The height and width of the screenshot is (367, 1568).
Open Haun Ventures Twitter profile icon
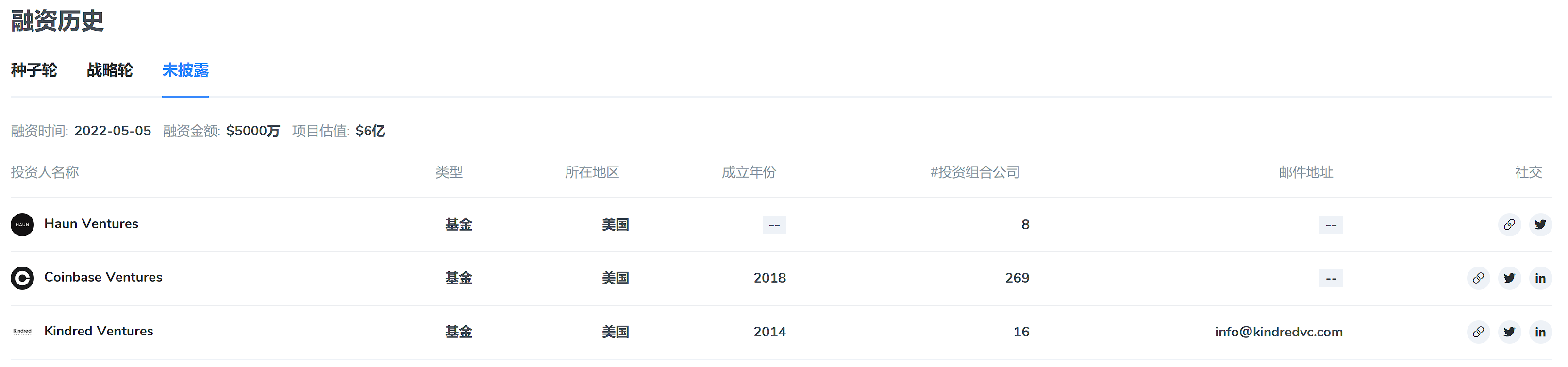[x=1540, y=225]
